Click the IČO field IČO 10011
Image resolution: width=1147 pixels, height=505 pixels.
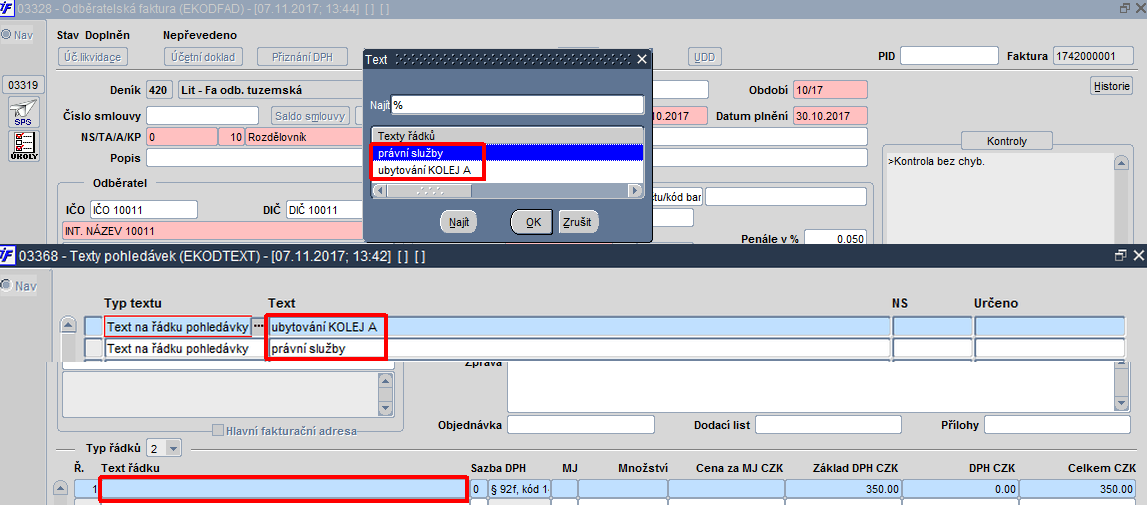tap(144, 210)
